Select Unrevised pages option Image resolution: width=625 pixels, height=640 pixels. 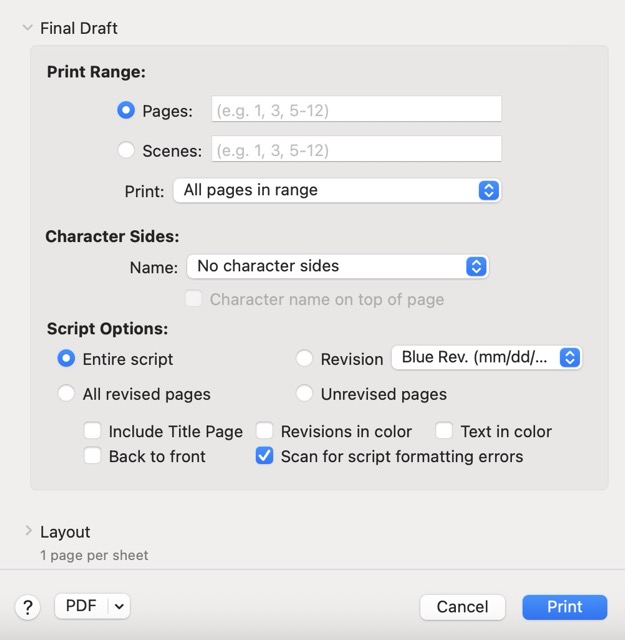305,394
